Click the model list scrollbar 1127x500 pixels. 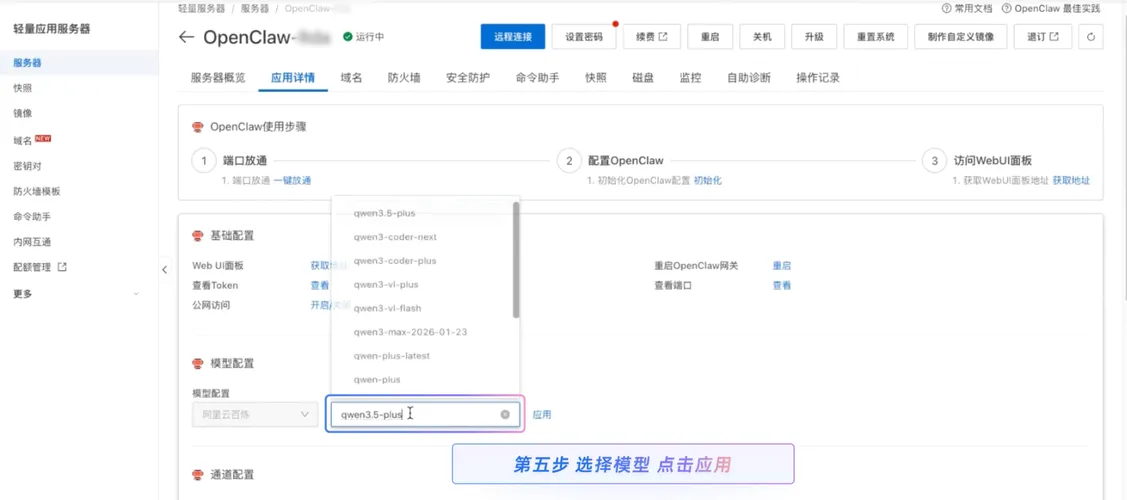tap(516, 259)
